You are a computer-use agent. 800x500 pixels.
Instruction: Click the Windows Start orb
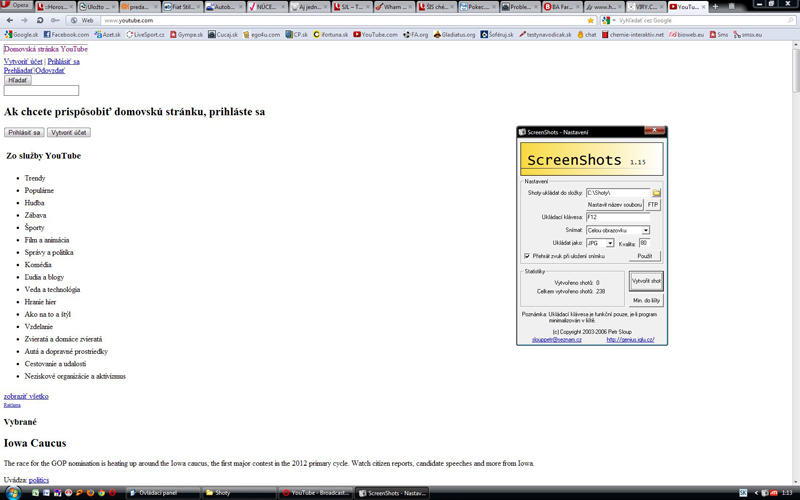point(12,493)
